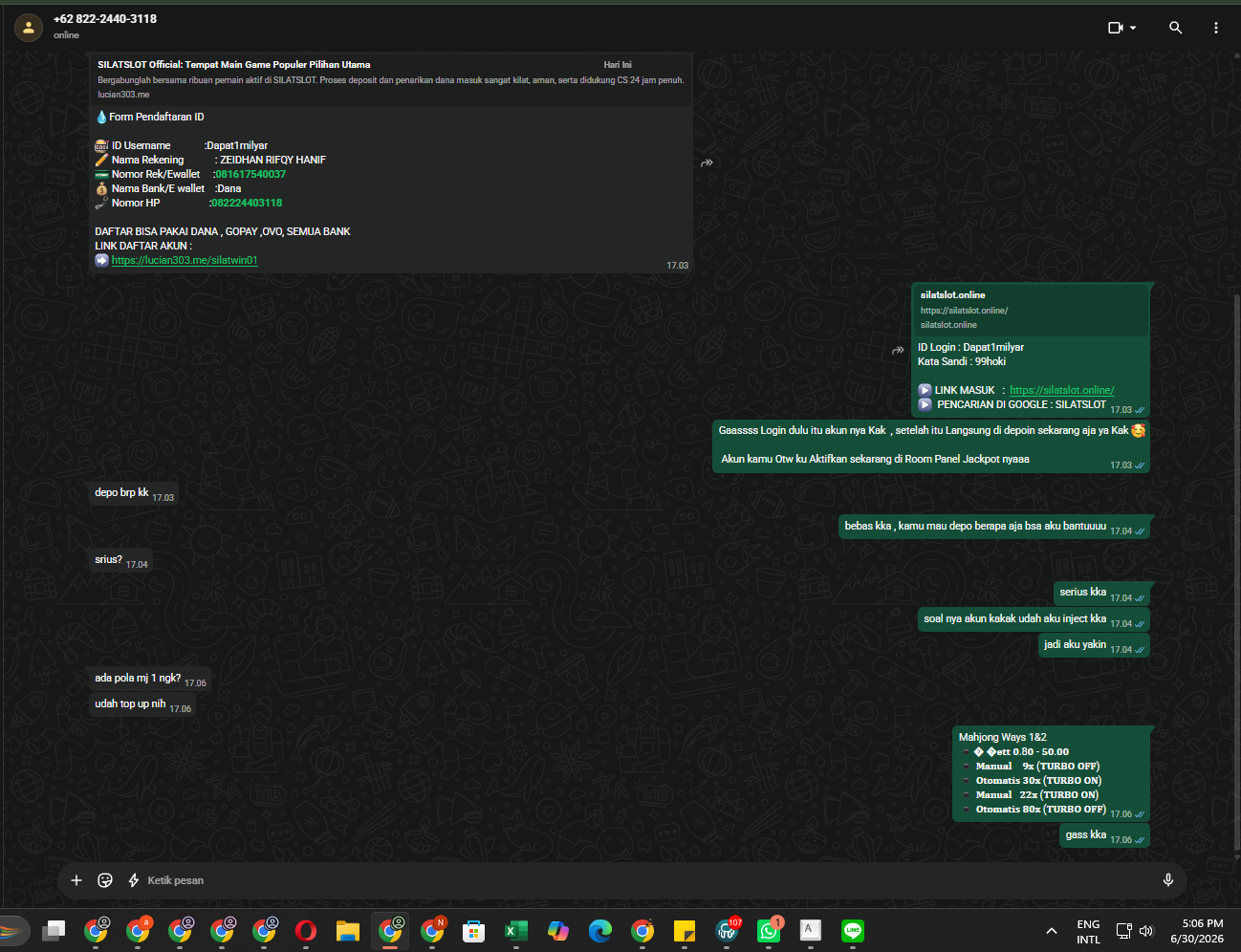
Task: Open the lucian303.me/silatwin01 link
Action: click(x=185, y=260)
